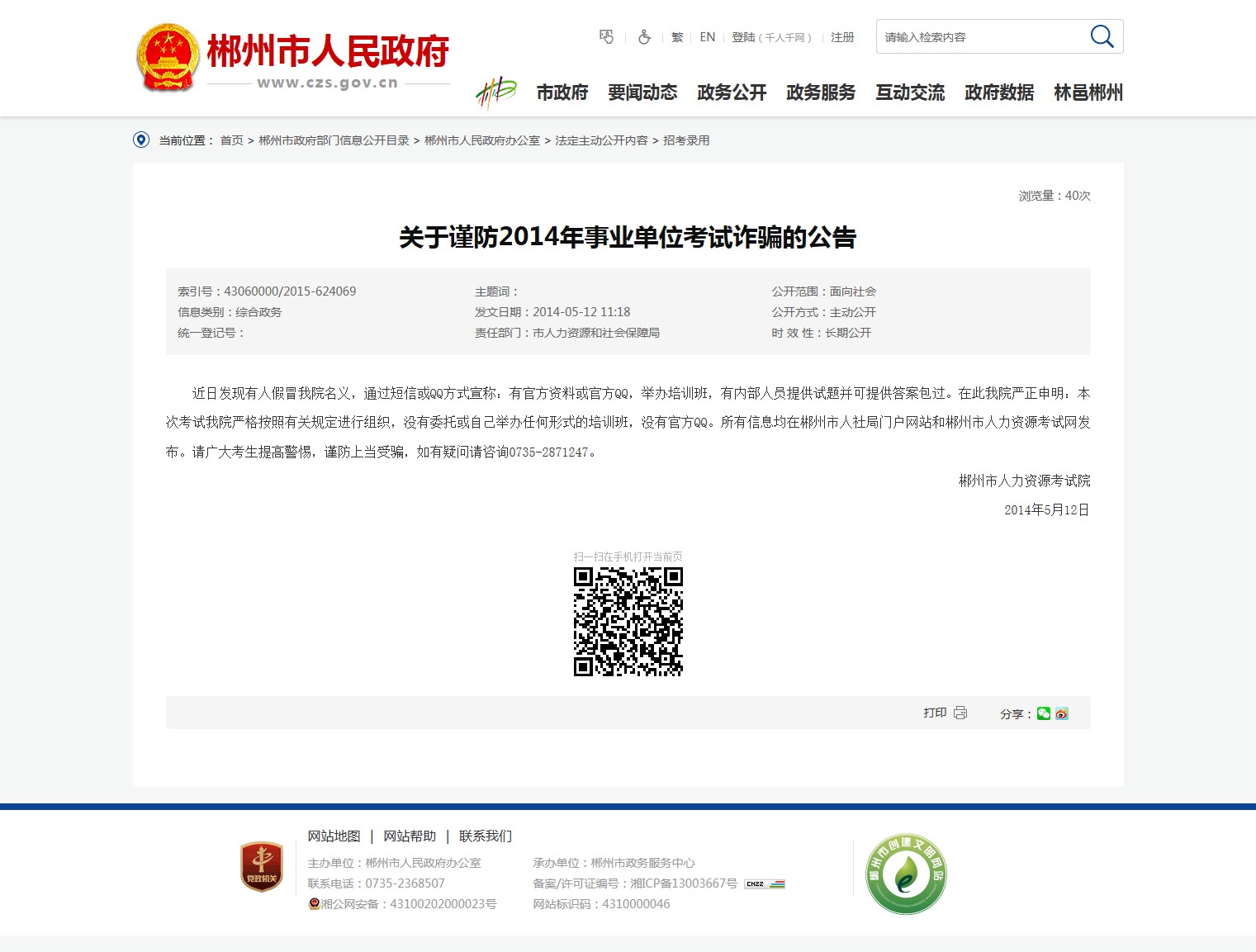1256x952 pixels.
Task: Switch language to EN
Action: [x=707, y=37]
